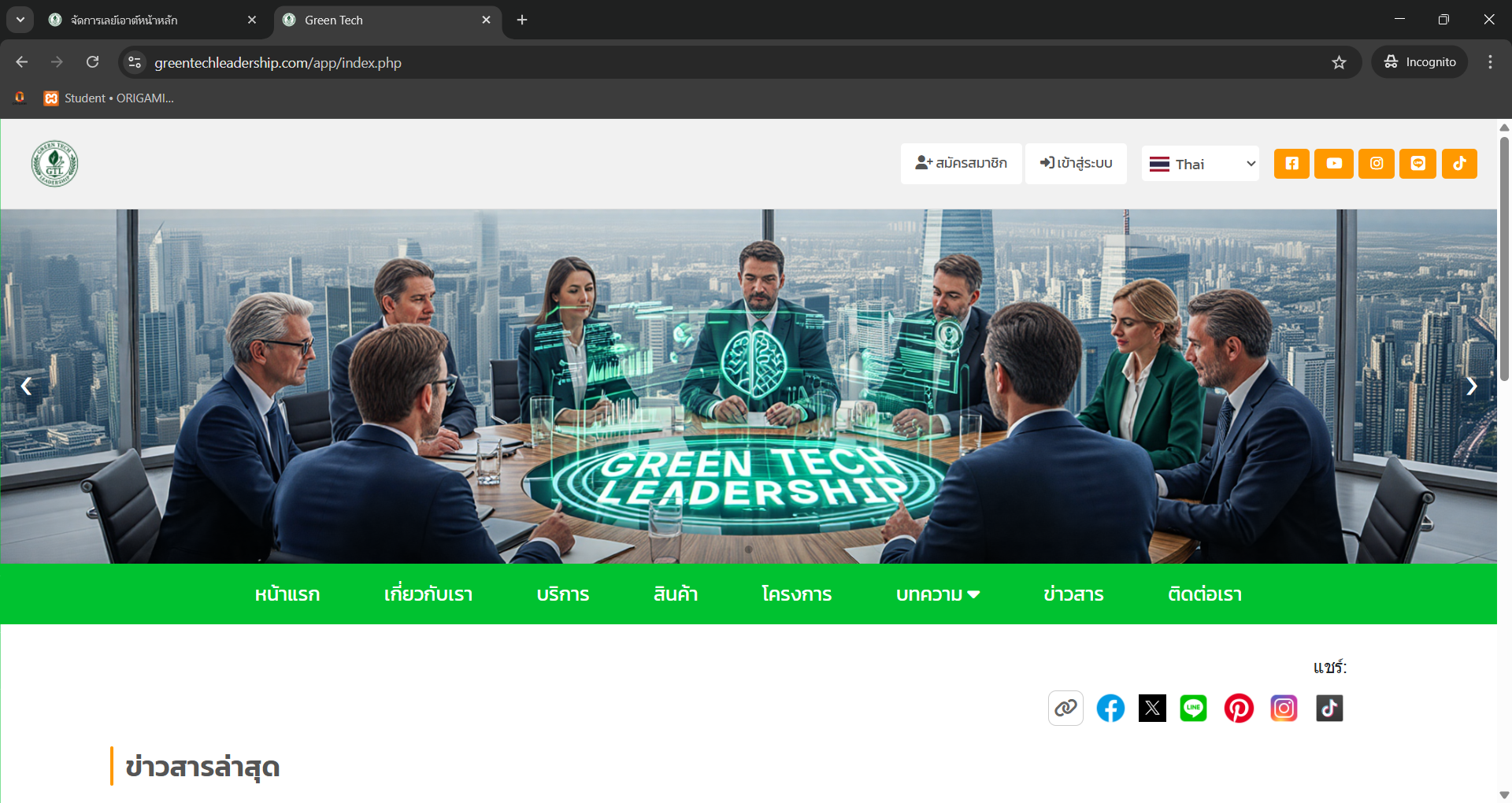Share page via blue Facebook share icon
The height and width of the screenshot is (803, 1512).
pyautogui.click(x=1110, y=708)
